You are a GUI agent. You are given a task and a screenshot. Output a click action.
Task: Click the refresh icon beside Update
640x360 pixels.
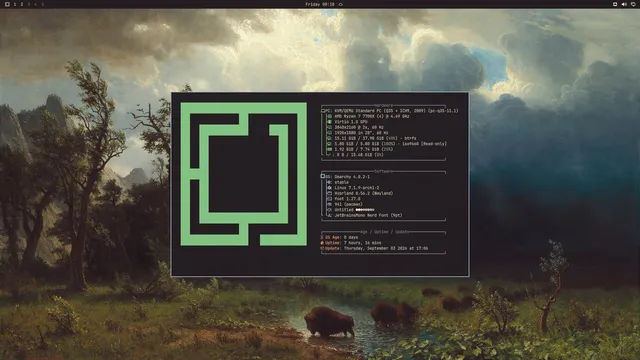tap(322, 248)
